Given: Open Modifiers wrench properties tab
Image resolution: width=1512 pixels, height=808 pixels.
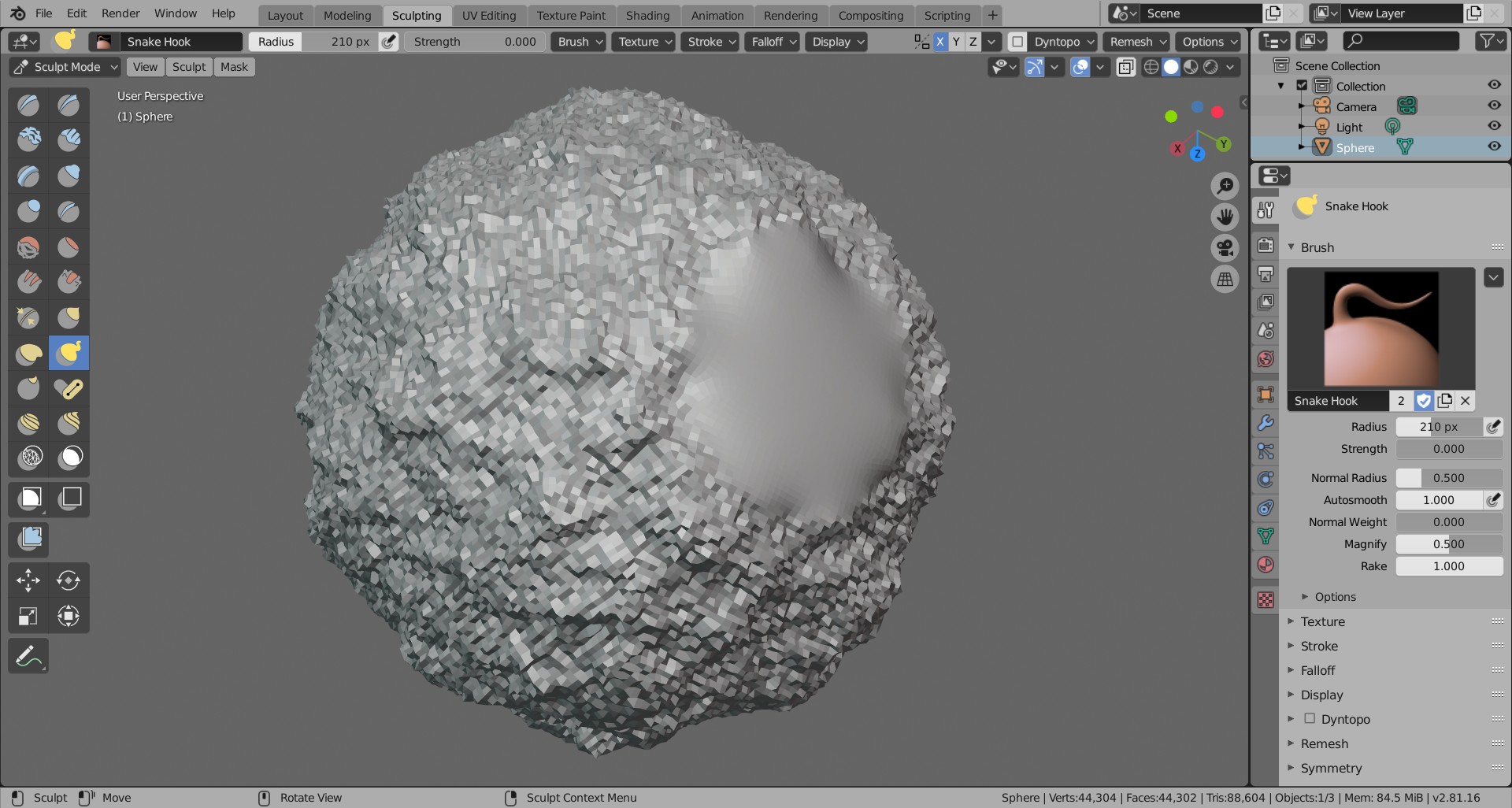Looking at the screenshot, I should (x=1266, y=423).
